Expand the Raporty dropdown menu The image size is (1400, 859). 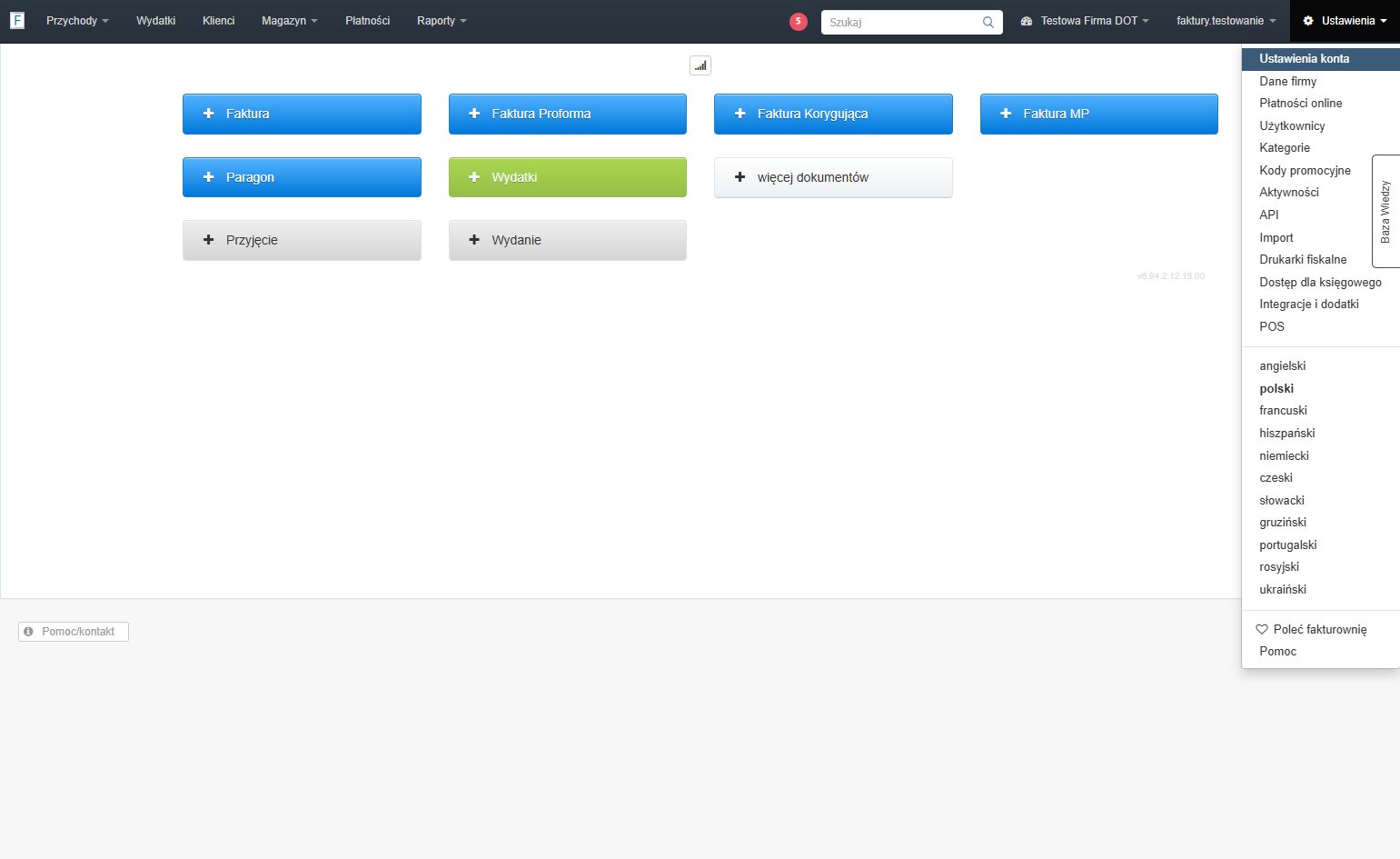(442, 21)
